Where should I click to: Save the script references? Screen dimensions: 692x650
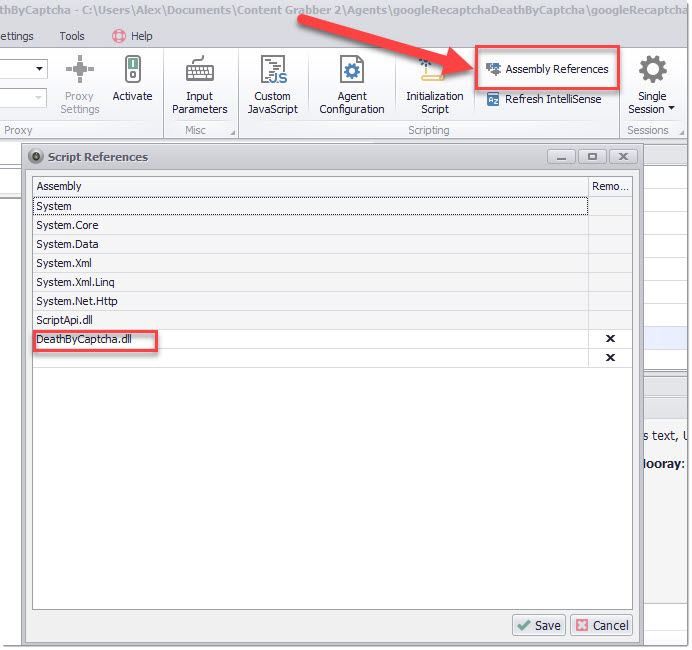(538, 625)
